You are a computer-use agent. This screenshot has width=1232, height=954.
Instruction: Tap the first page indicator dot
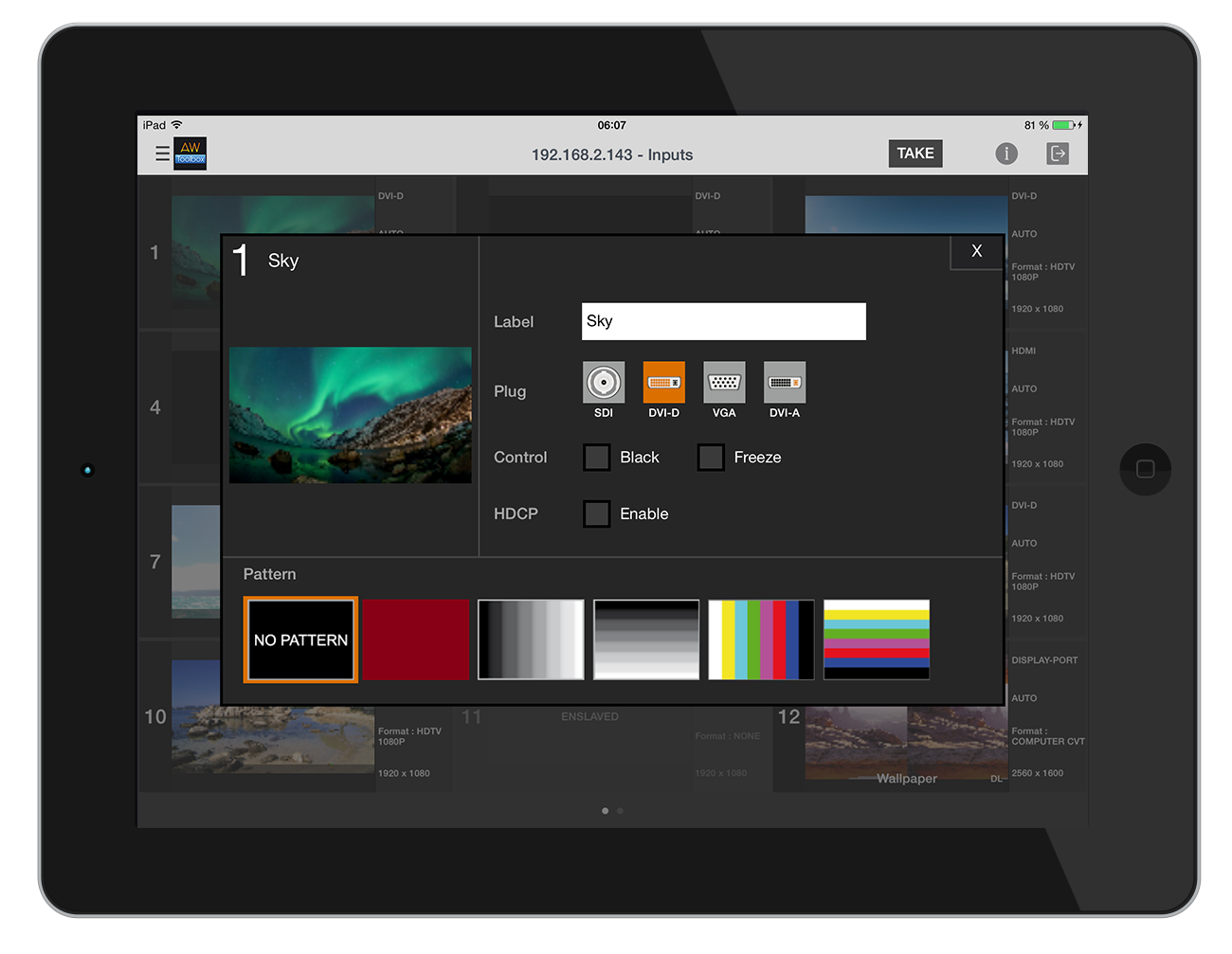click(606, 811)
